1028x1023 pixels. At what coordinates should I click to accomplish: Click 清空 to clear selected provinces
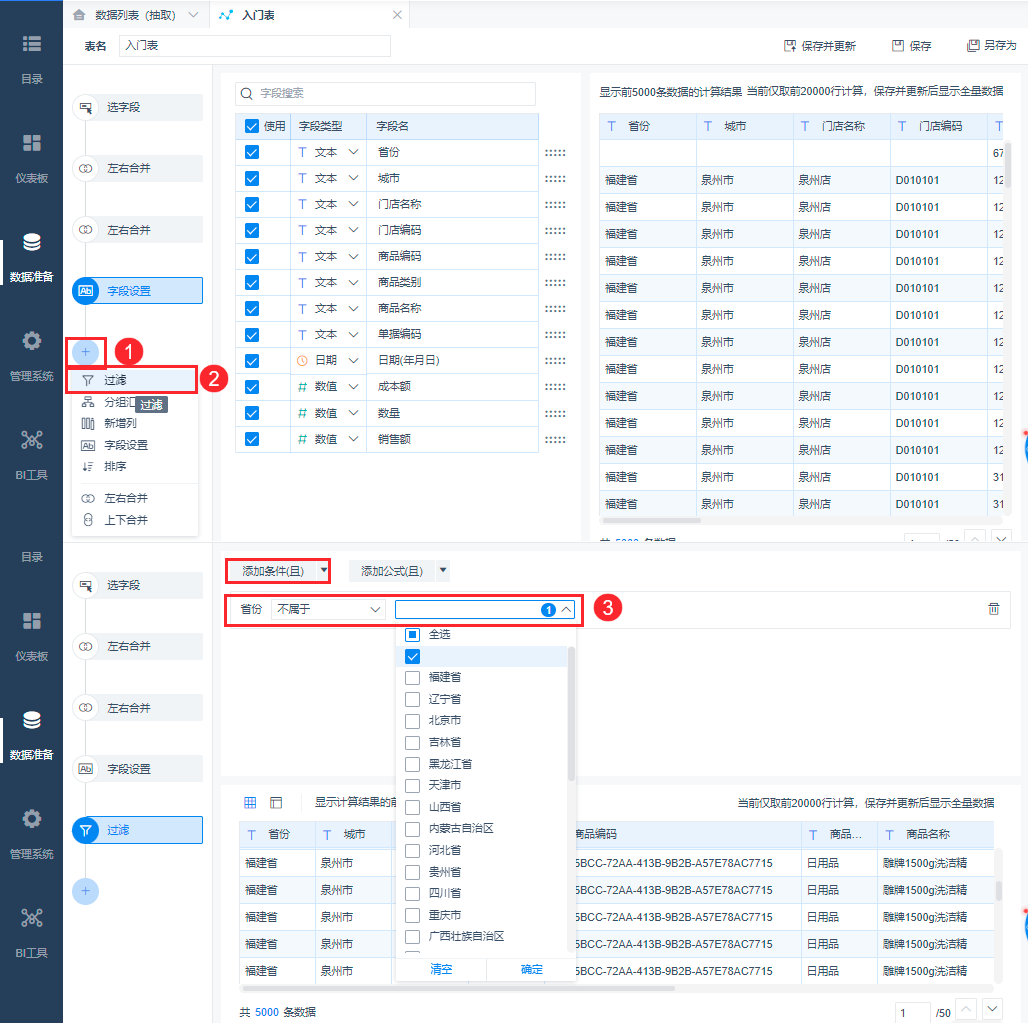click(441, 969)
